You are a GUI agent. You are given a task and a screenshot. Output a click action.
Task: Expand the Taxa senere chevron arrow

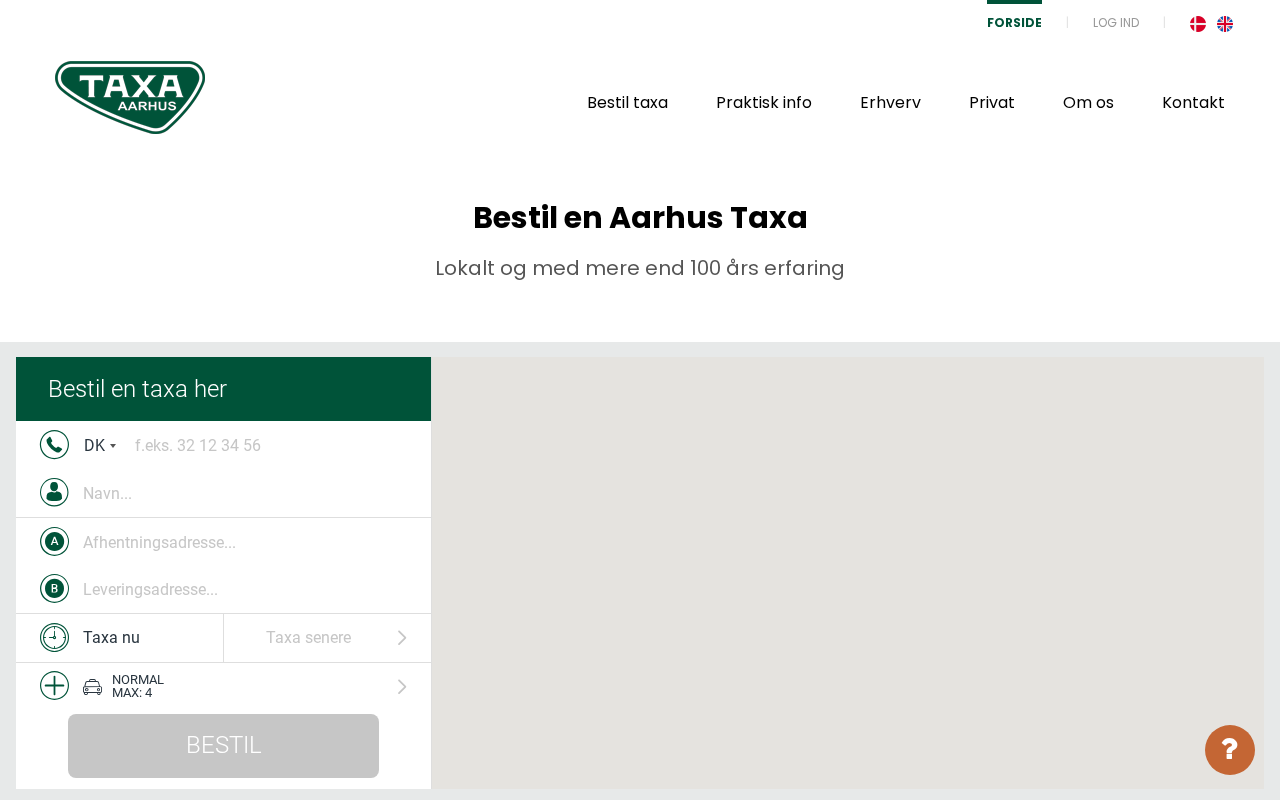[402, 638]
